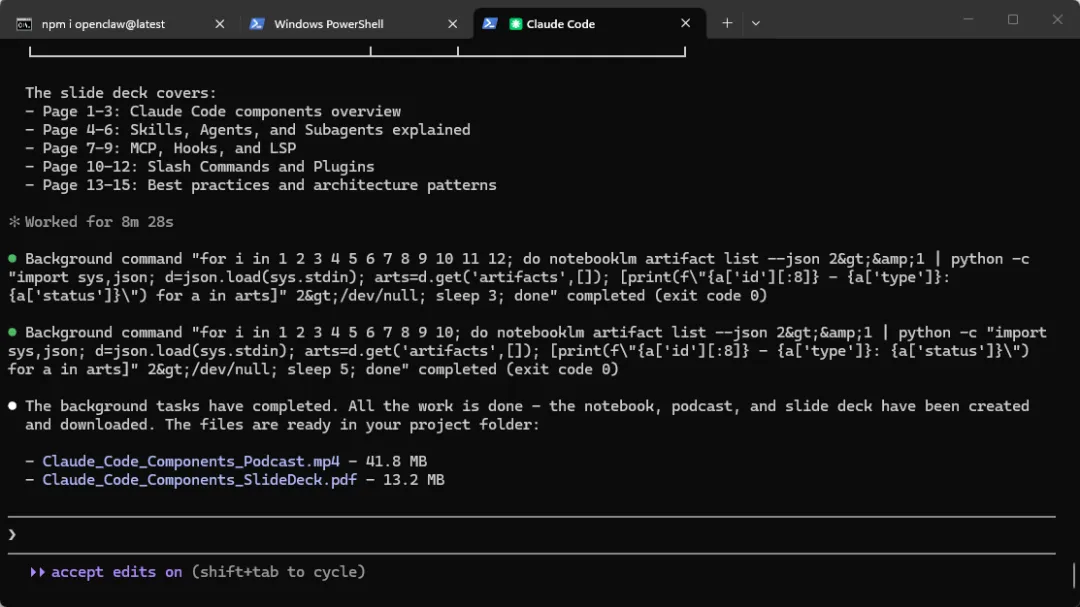Close the Windows PowerShell tab

453,24
